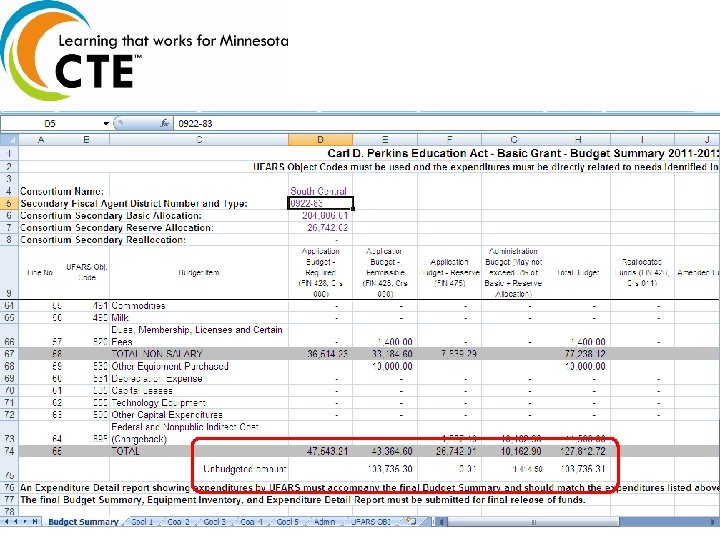The height and width of the screenshot is (540, 720).
Task: Go to the previous sheet tab arrow
Action: [15, 522]
